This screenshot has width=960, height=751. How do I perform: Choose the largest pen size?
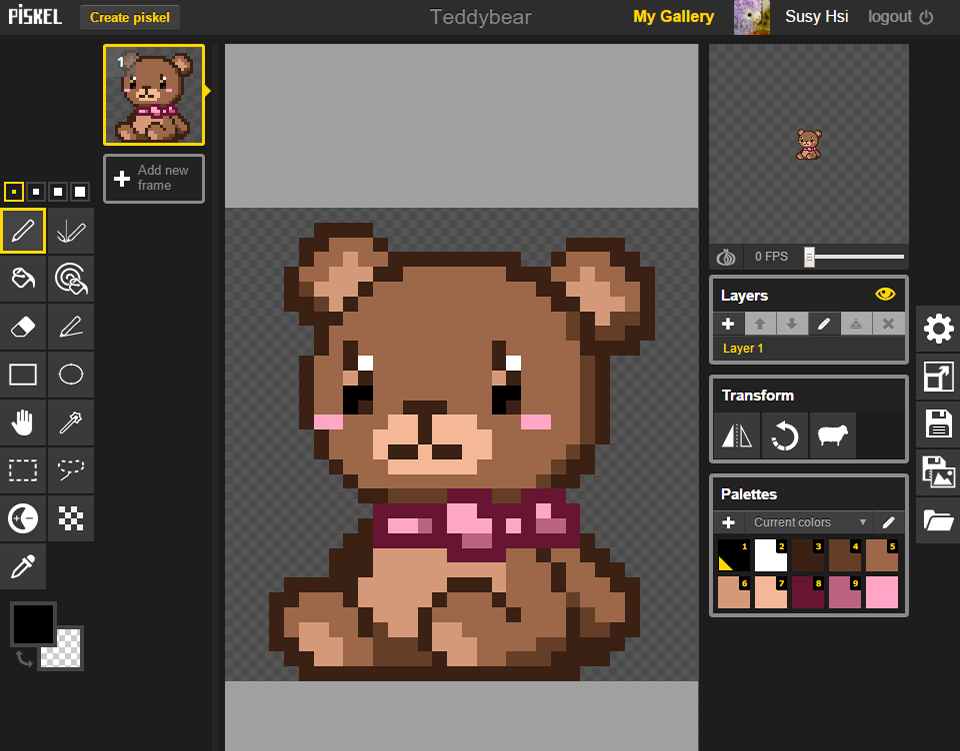coord(80,192)
